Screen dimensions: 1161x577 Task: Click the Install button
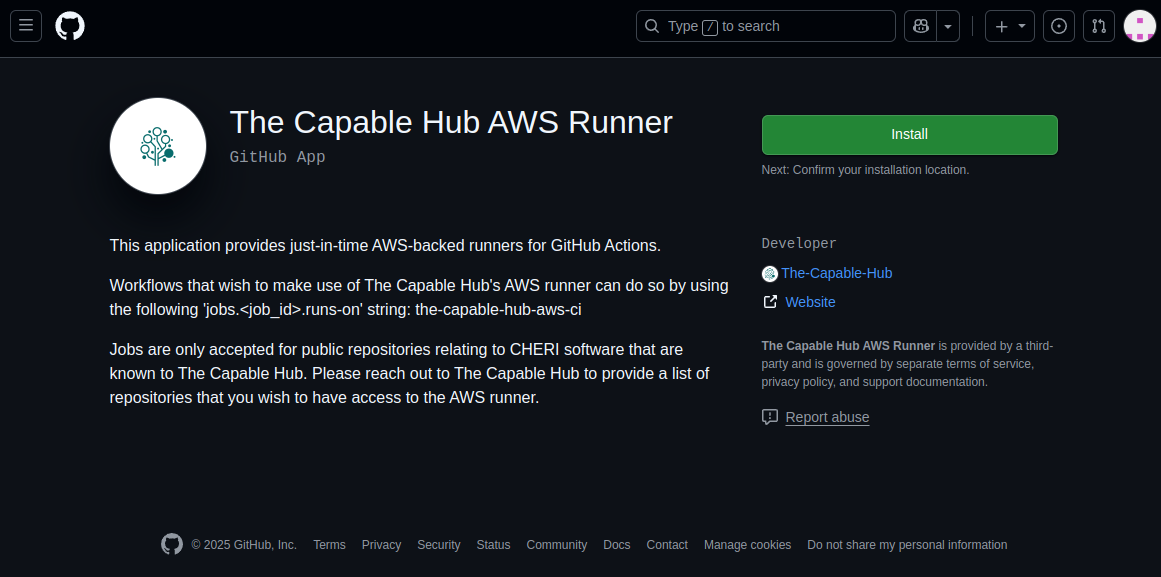pos(909,134)
